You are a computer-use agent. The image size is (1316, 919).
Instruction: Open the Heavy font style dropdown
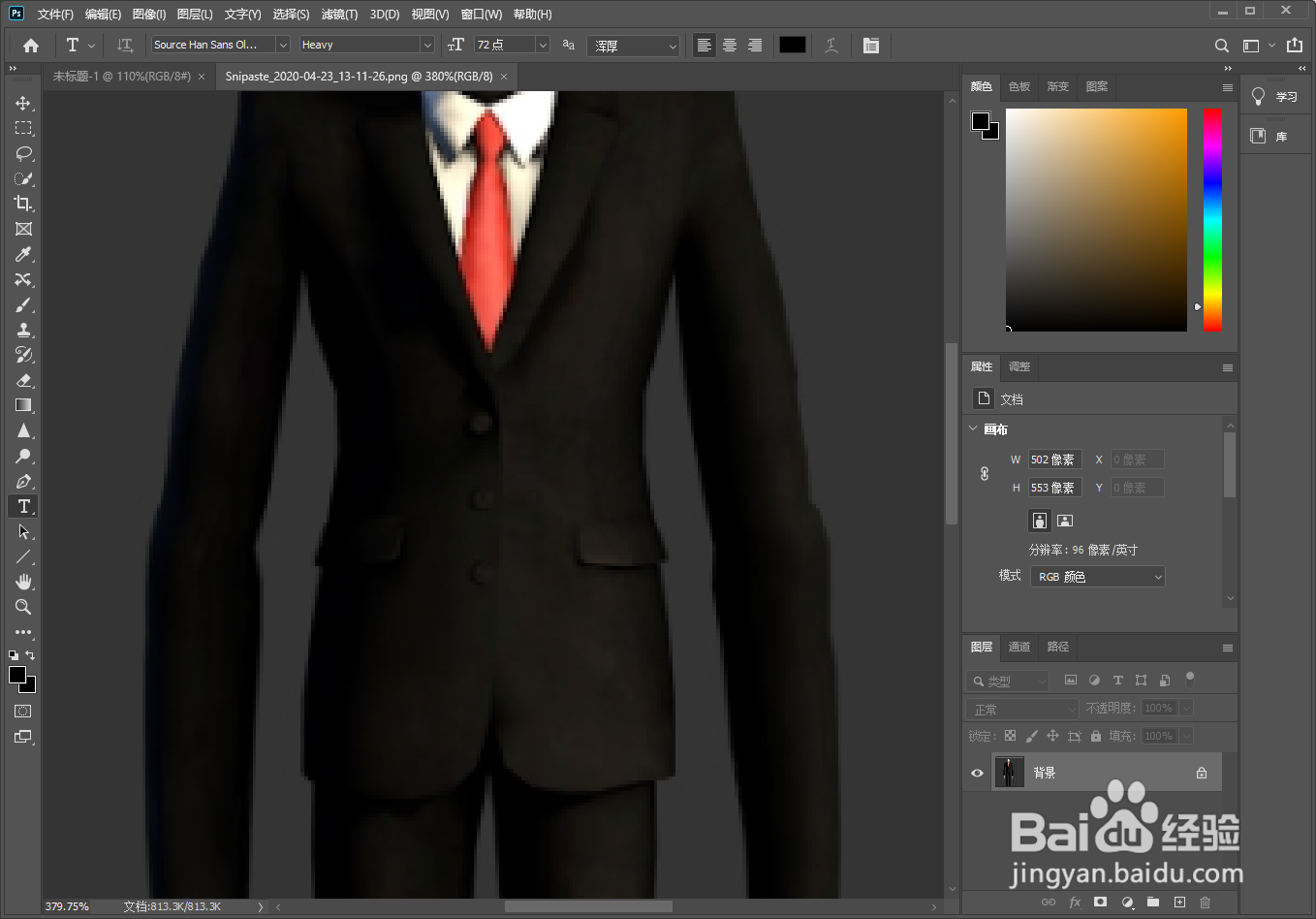(426, 45)
